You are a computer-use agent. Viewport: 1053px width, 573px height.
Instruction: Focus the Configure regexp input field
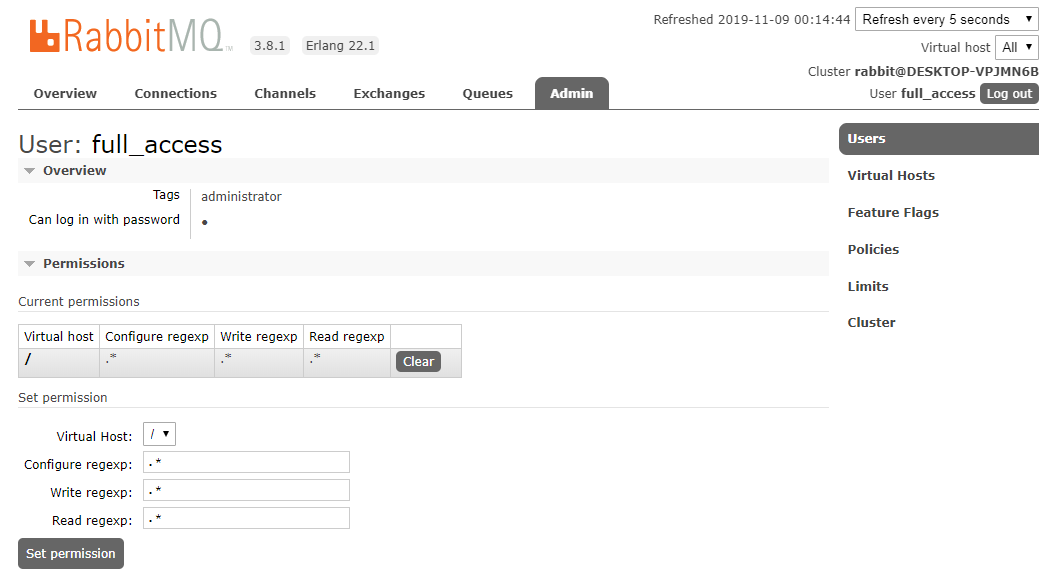click(246, 462)
